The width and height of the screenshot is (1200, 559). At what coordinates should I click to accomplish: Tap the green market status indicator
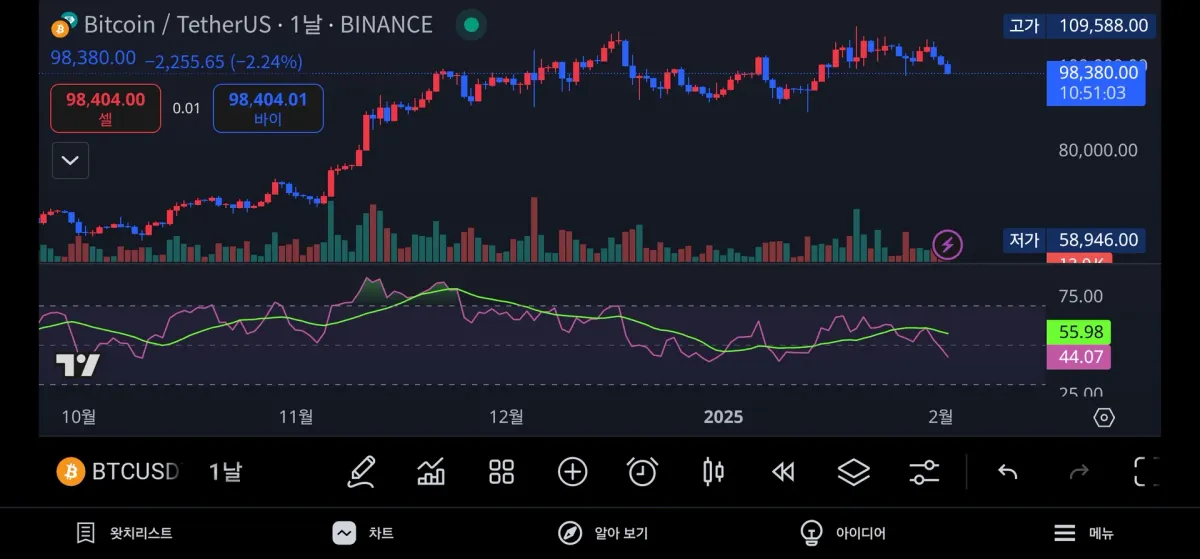471,25
